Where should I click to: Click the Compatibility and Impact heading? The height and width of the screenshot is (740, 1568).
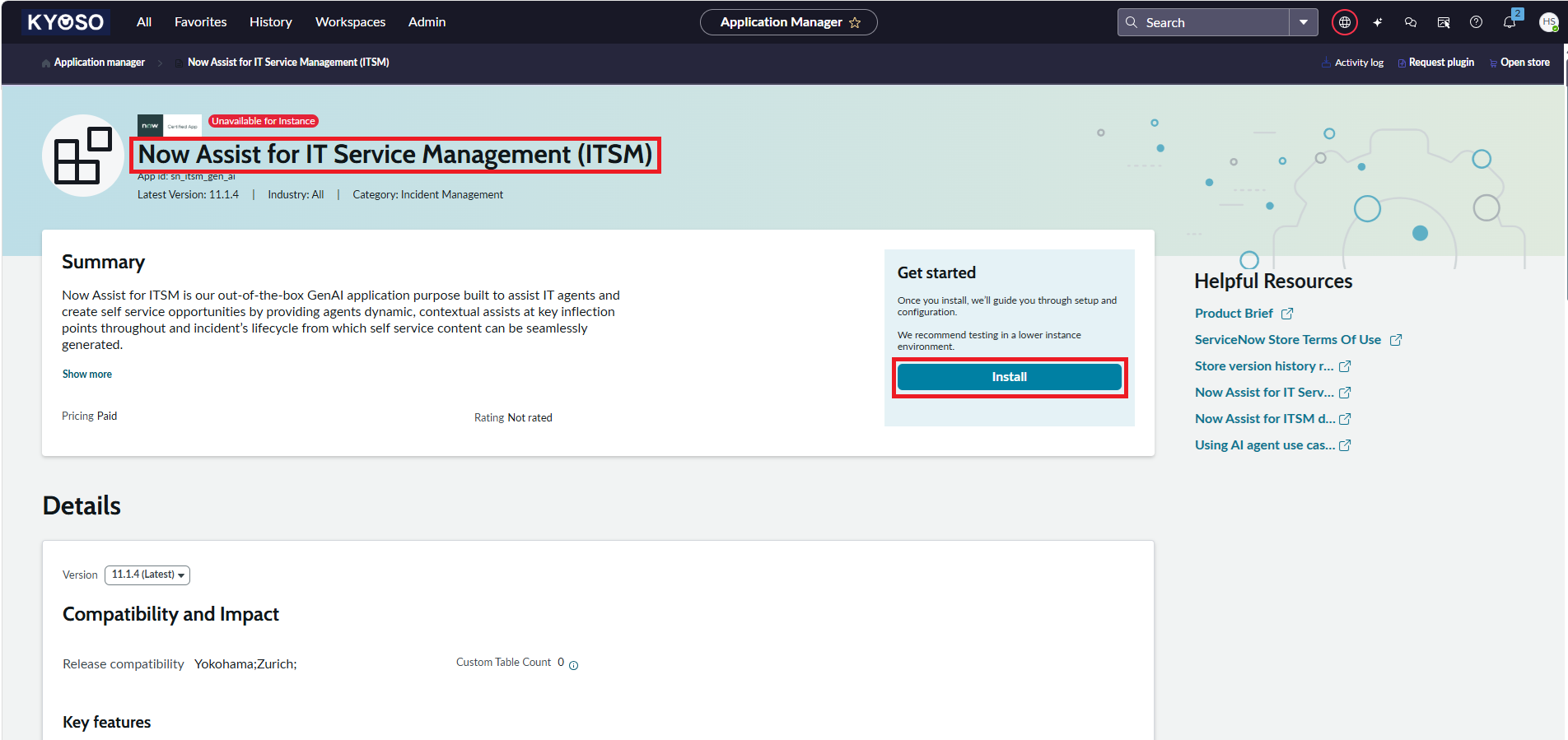(x=170, y=615)
